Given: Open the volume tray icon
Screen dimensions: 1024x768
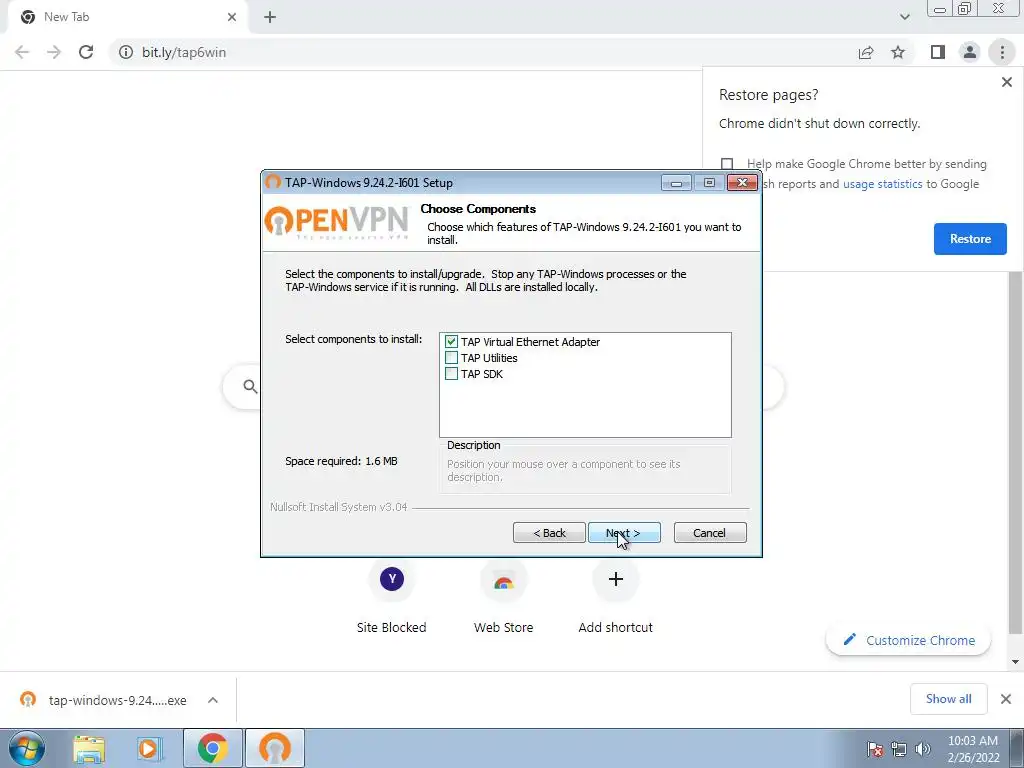Looking at the screenshot, I should pyautogui.click(x=923, y=749).
